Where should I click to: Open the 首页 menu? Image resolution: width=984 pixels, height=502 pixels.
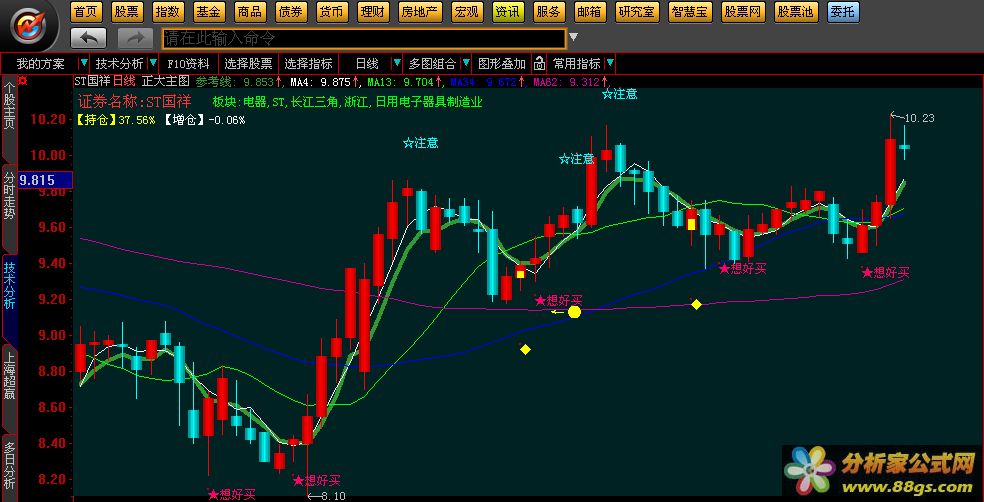[x=85, y=12]
